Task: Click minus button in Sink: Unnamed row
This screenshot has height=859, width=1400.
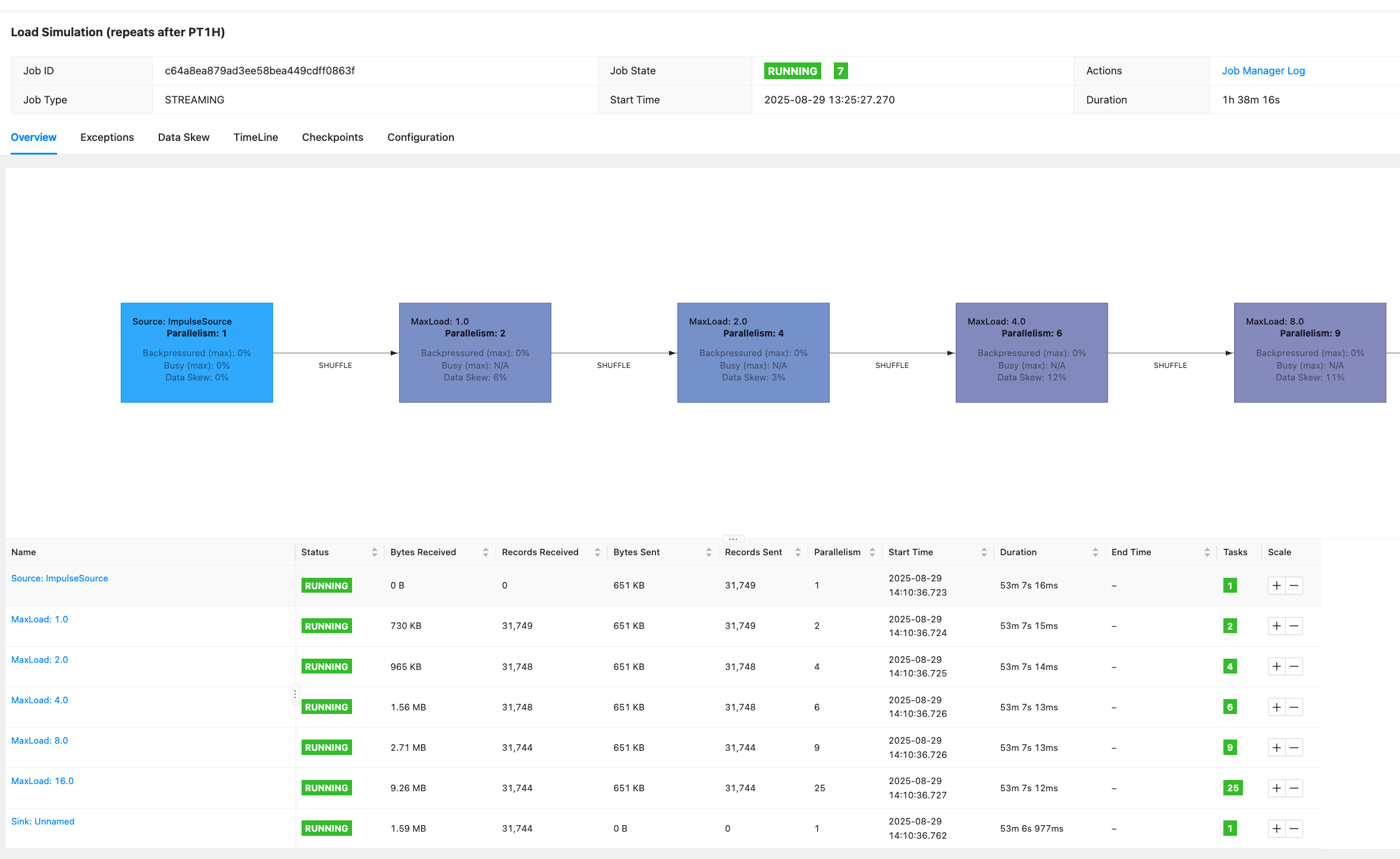Action: click(x=1294, y=829)
